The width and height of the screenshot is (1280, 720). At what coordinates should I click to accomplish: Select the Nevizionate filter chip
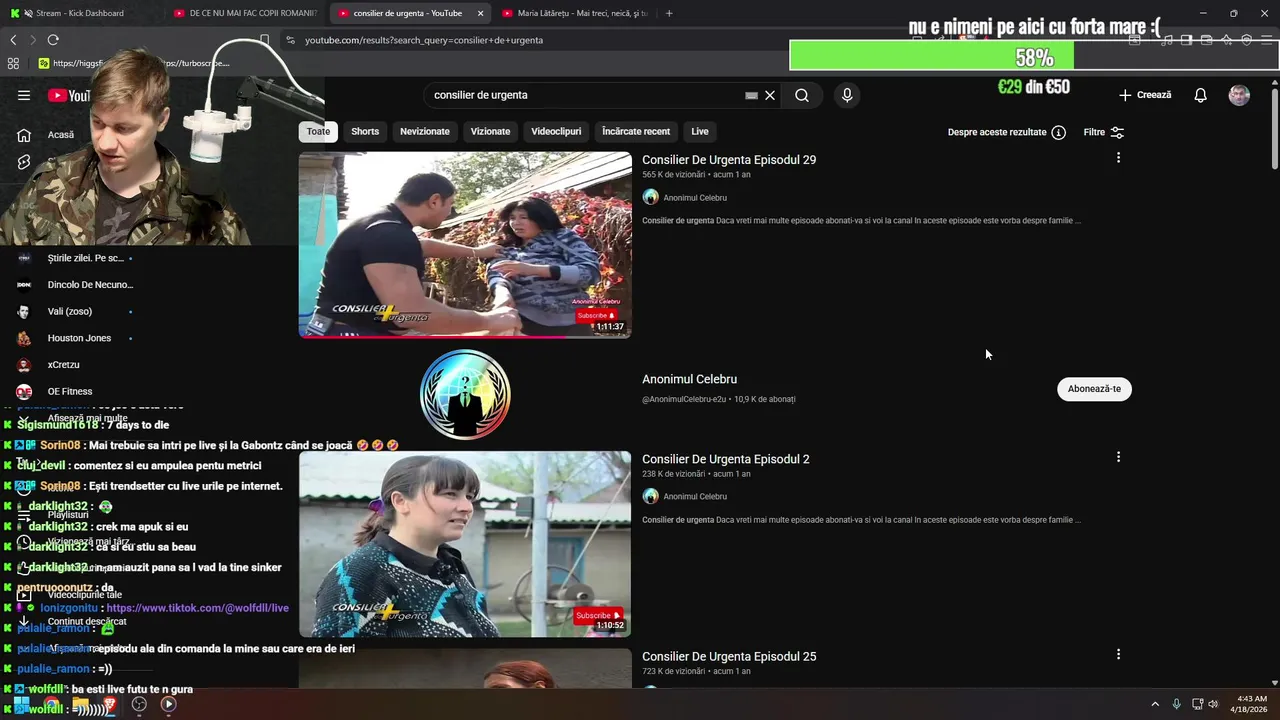(x=425, y=131)
